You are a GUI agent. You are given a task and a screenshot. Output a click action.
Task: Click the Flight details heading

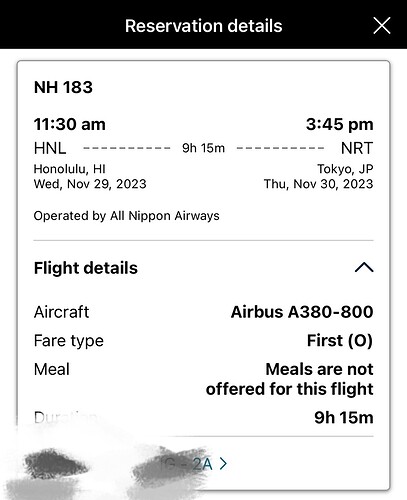tap(86, 268)
